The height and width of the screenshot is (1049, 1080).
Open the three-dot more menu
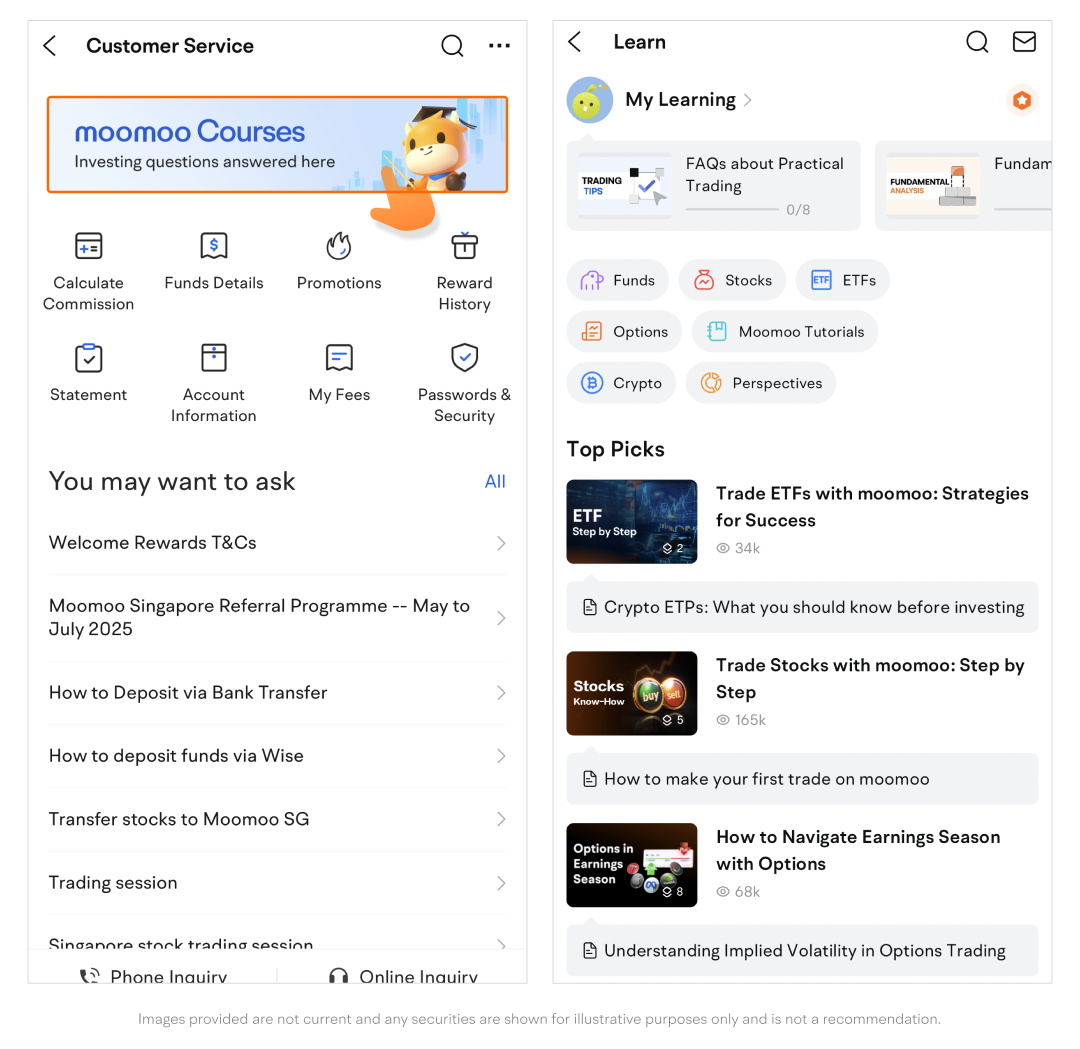[x=499, y=46]
